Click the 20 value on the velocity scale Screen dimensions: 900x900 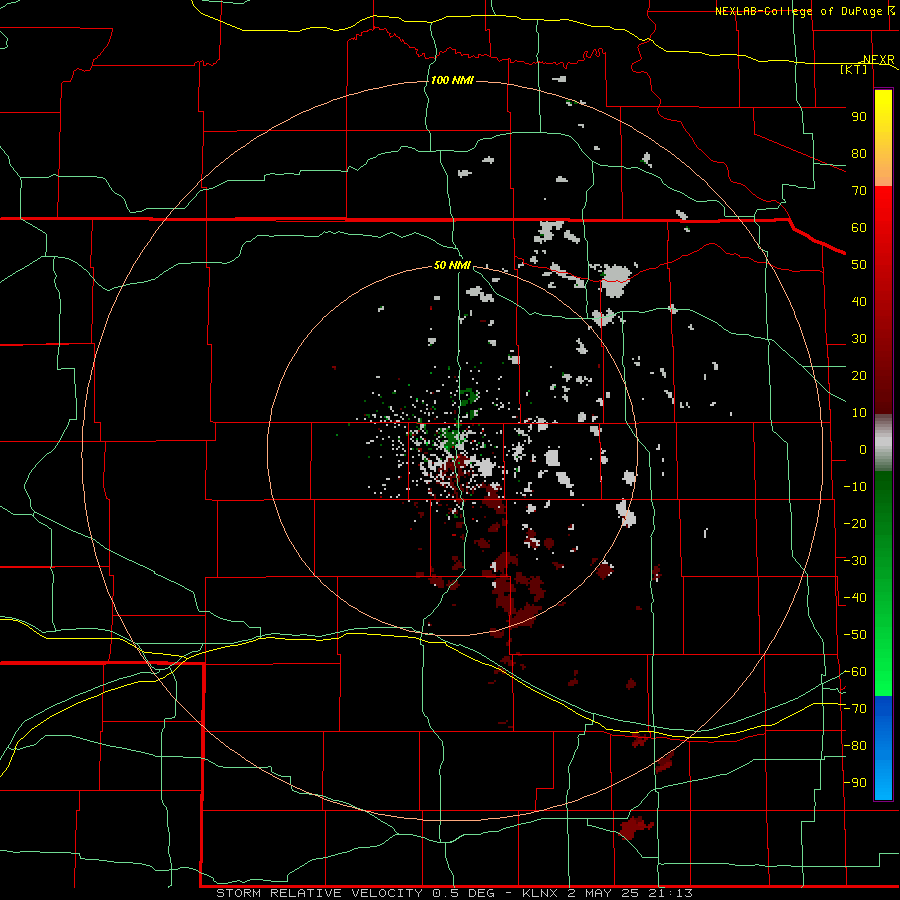point(859,376)
